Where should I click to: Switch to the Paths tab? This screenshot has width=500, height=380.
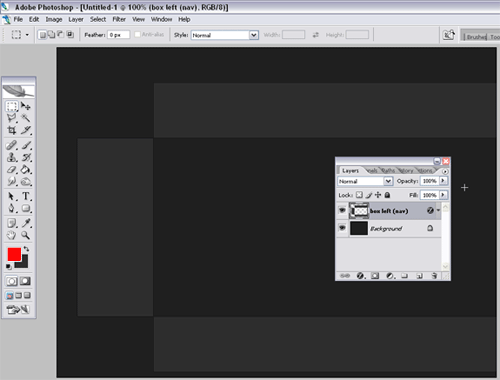pyautogui.click(x=388, y=171)
